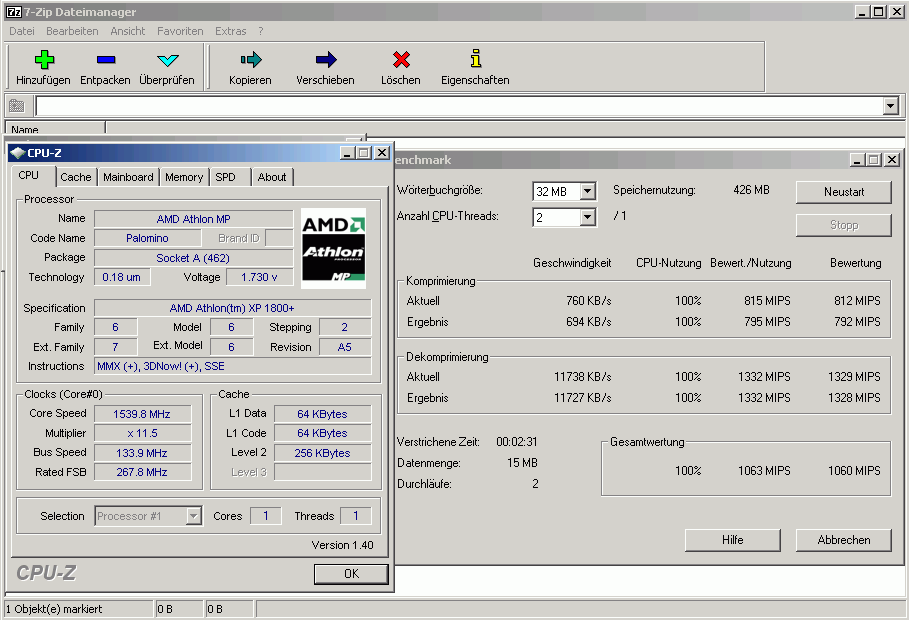
Task: Open the Datei menu
Action: coord(22,31)
